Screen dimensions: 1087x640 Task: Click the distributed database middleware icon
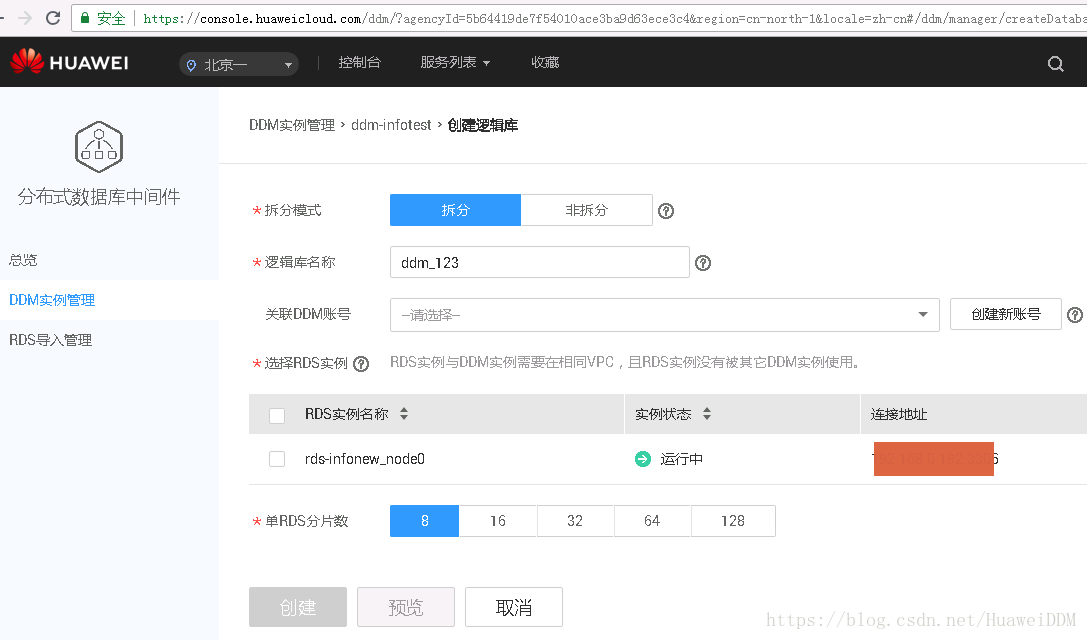[99, 147]
